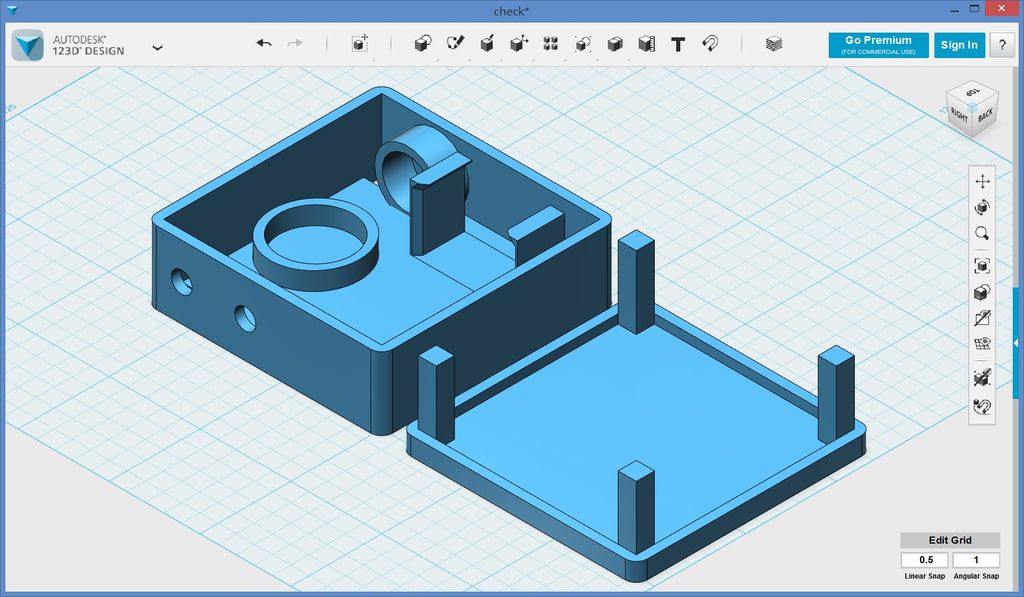The width and height of the screenshot is (1024, 597).
Task: Click the Fit to view icon
Action: [982, 266]
